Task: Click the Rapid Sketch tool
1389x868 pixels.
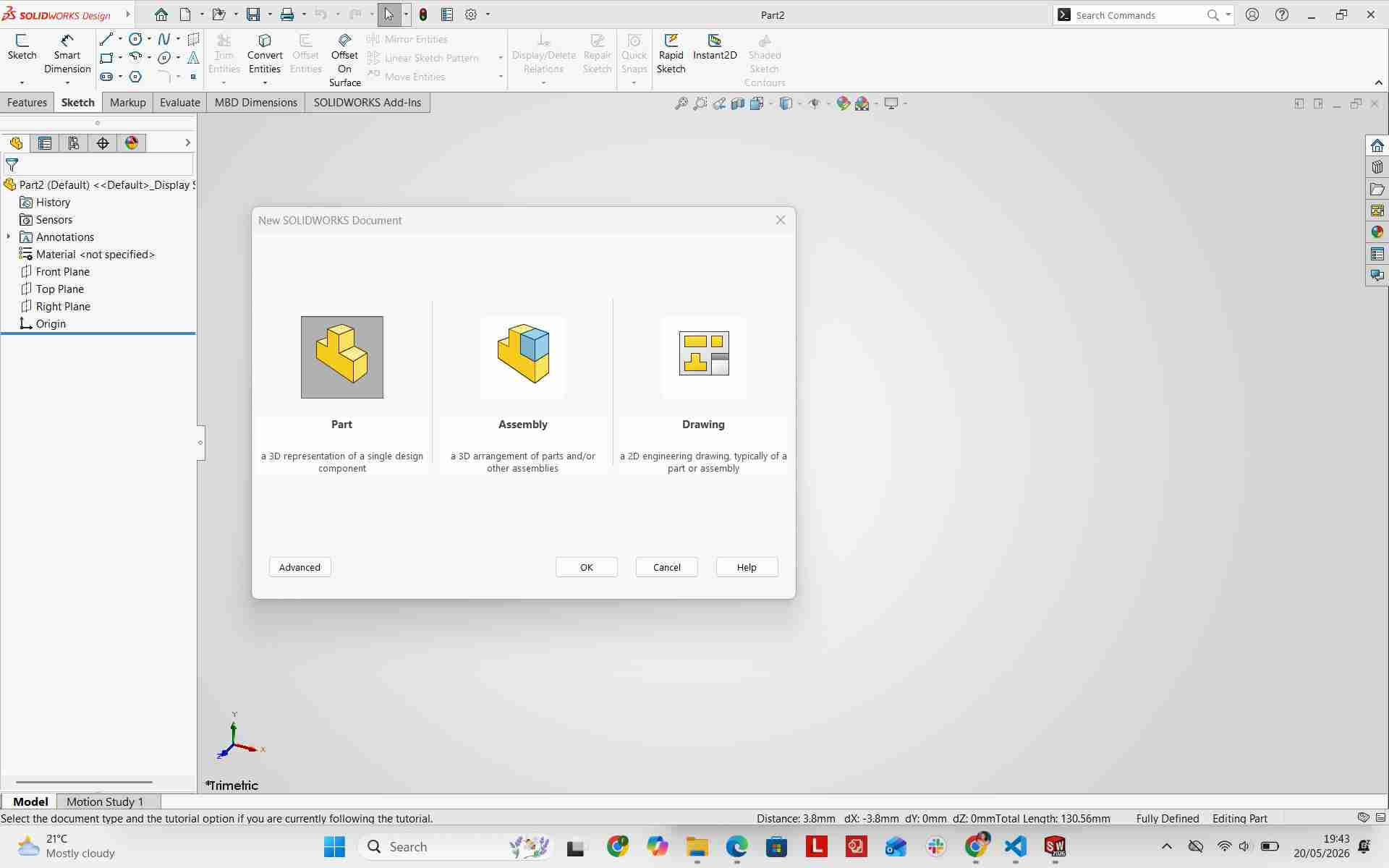Action: [671, 54]
